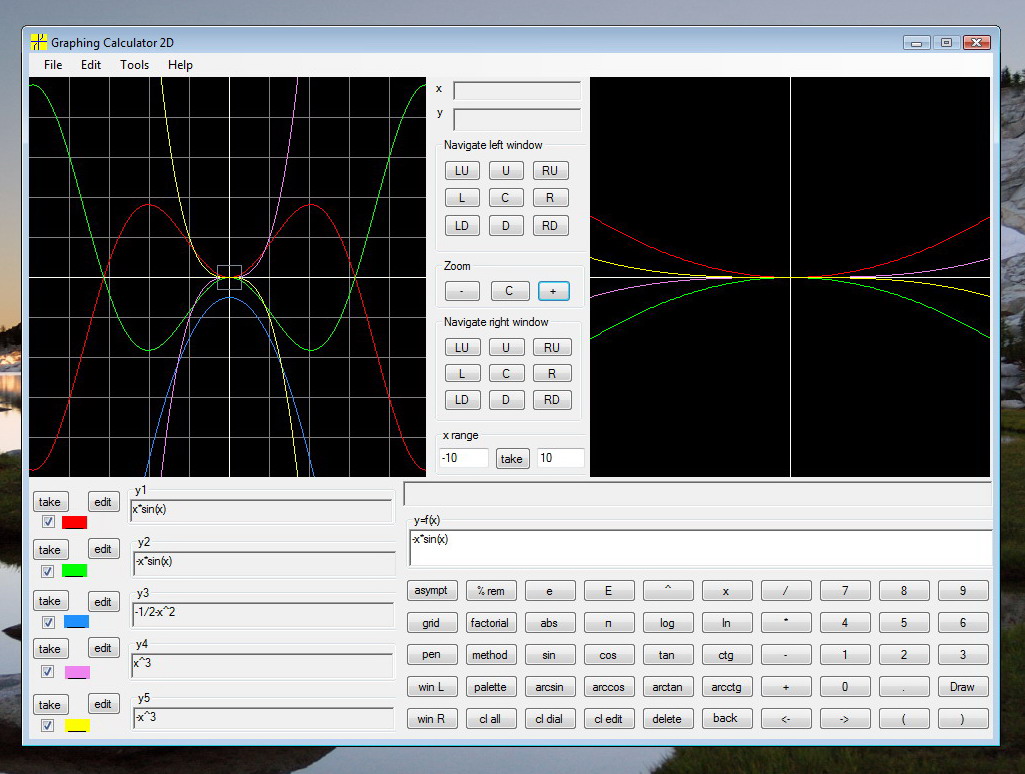Click the blue color swatch for y3

(76, 622)
